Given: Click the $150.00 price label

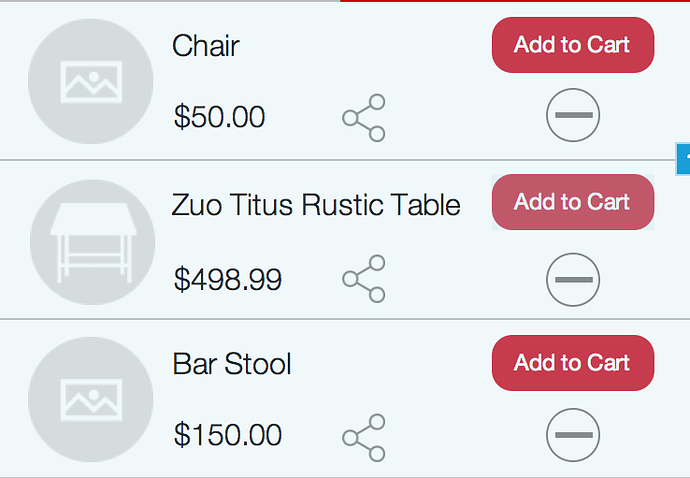Looking at the screenshot, I should 228,434.
